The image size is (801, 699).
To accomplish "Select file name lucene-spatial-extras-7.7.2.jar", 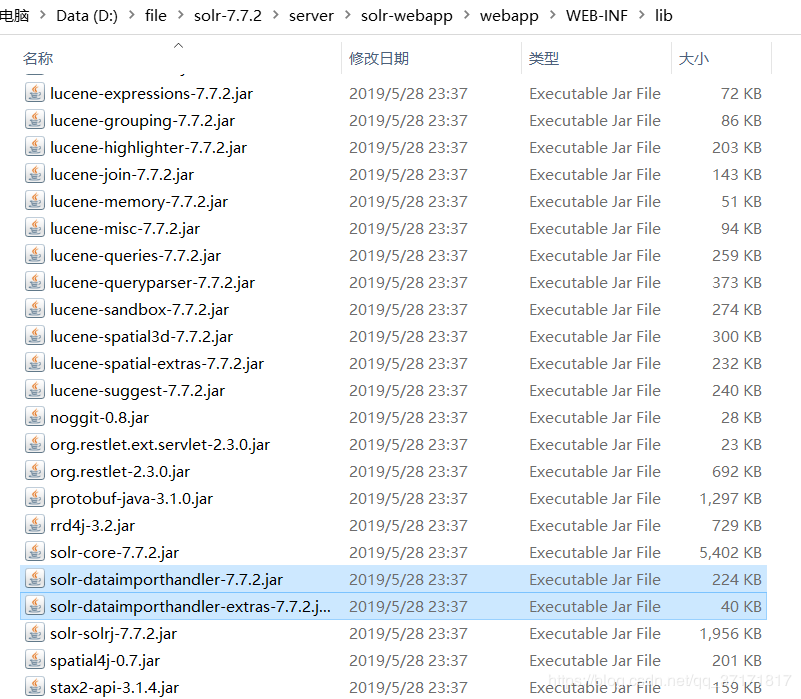I will [x=157, y=364].
